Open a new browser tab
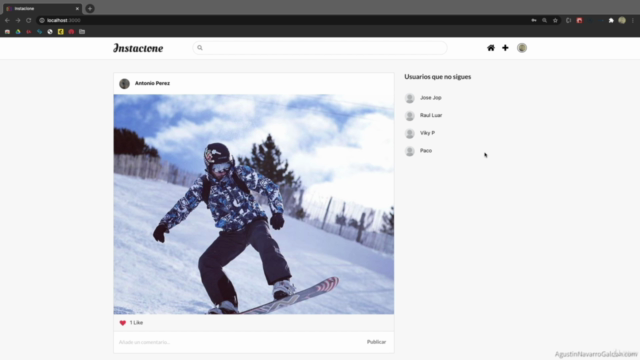The image size is (640, 360). (90, 9)
